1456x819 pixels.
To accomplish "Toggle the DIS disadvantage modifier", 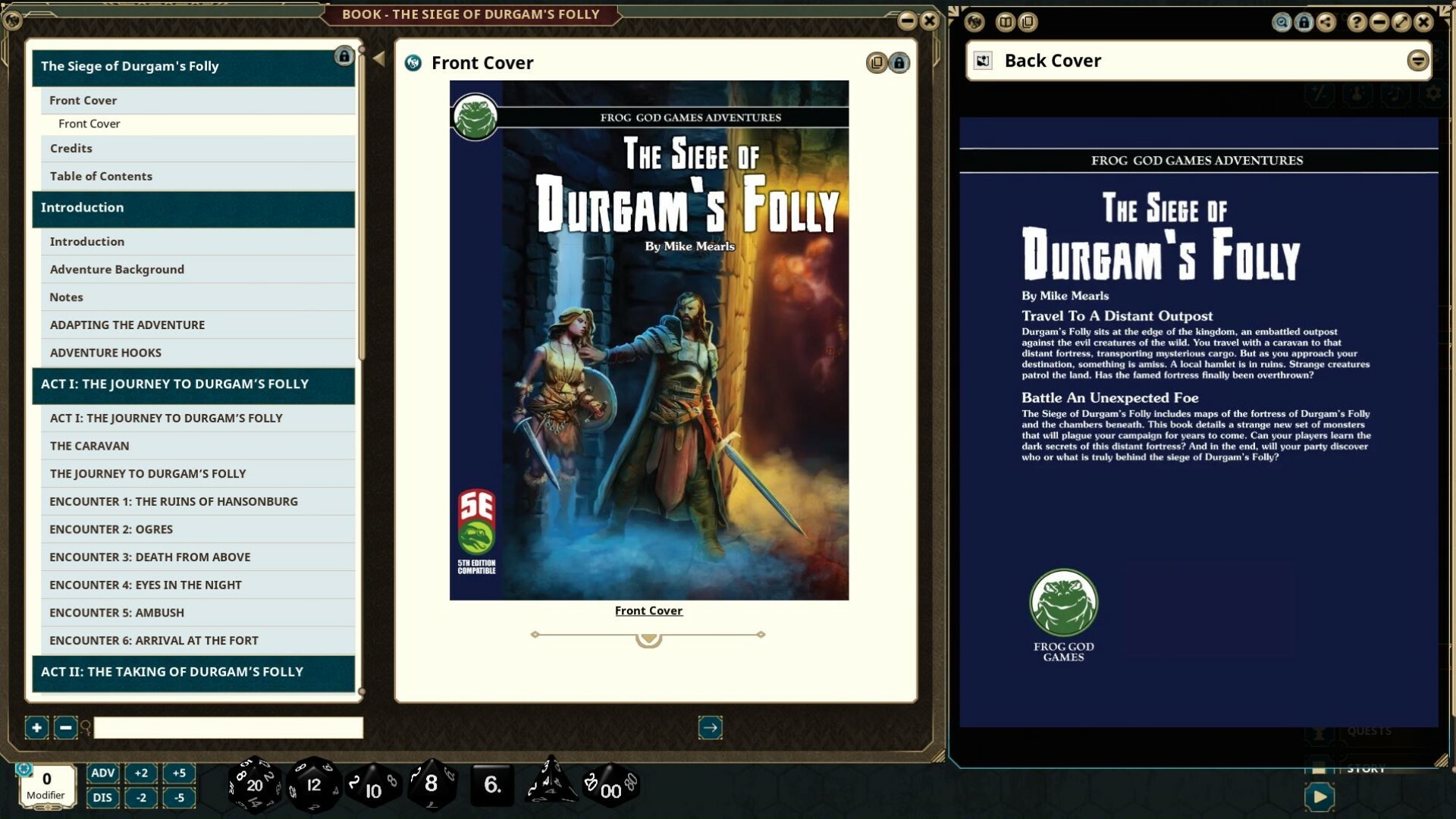I will click(102, 798).
